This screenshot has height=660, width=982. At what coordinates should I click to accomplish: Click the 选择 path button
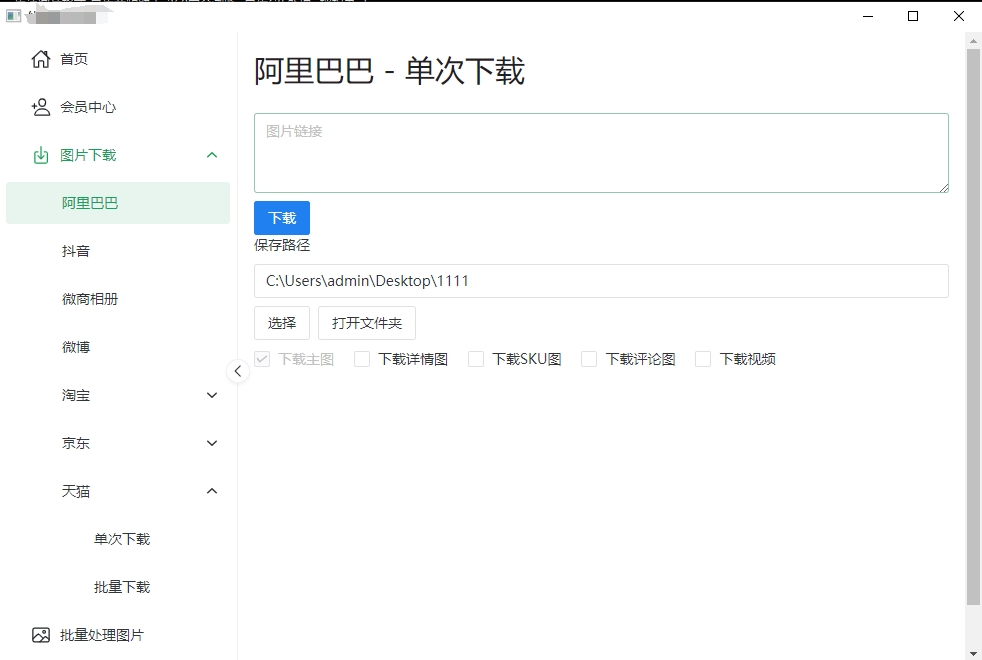[282, 323]
